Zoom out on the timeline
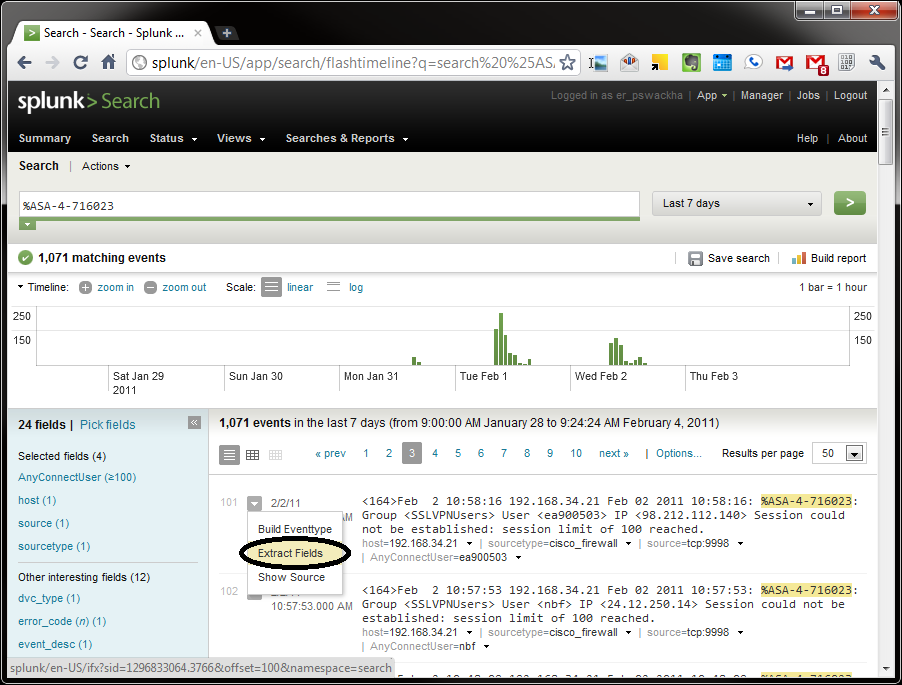 [x=175, y=287]
